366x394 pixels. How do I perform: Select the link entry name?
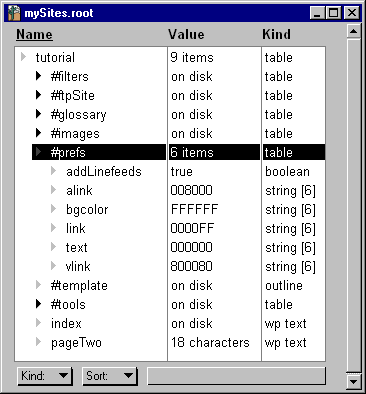[x=76, y=228]
